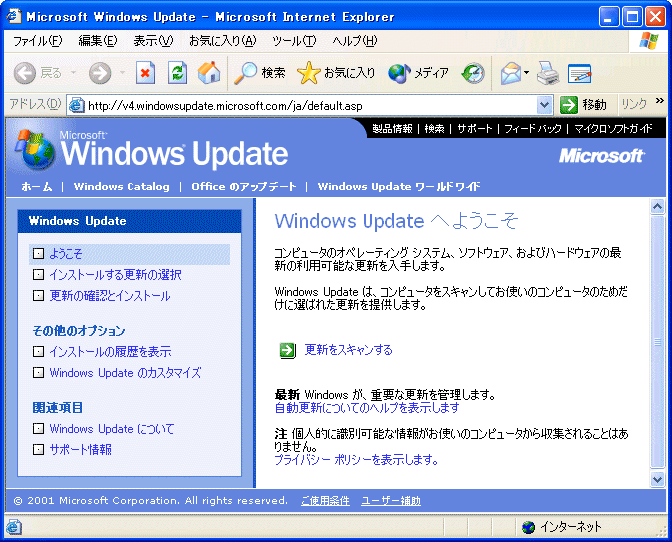
Task: Open the メディア media toolbar button
Action: pos(418,73)
